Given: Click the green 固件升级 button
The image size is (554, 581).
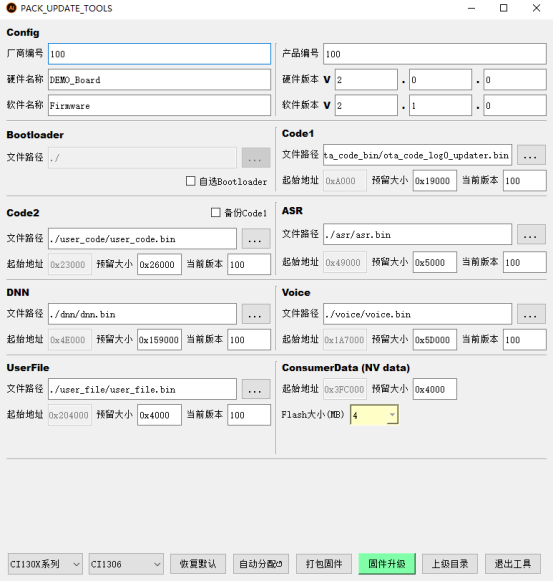Looking at the screenshot, I should point(387,564).
